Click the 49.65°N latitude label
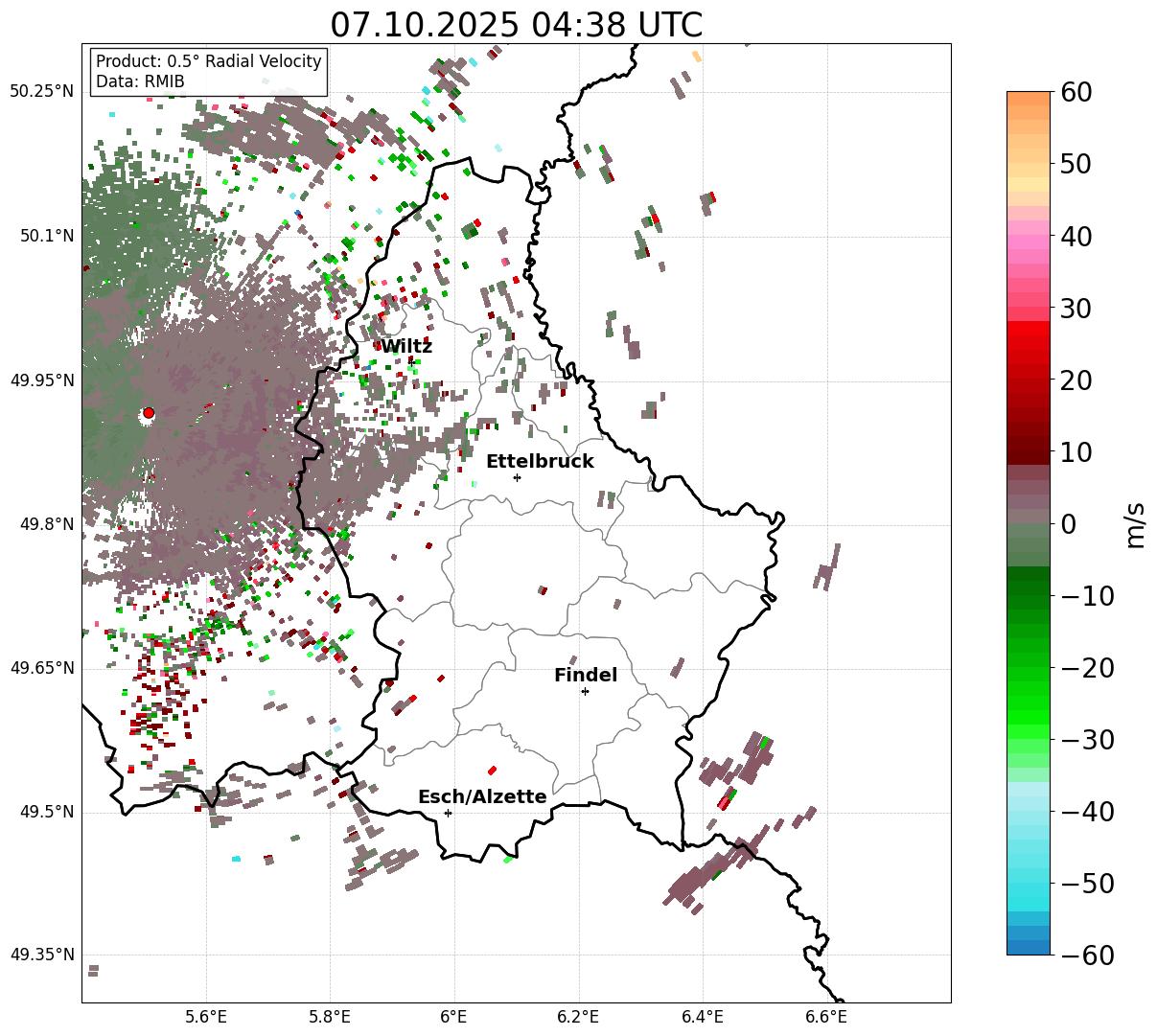Image resolution: width=1157 pixels, height=1036 pixels. tap(41, 668)
